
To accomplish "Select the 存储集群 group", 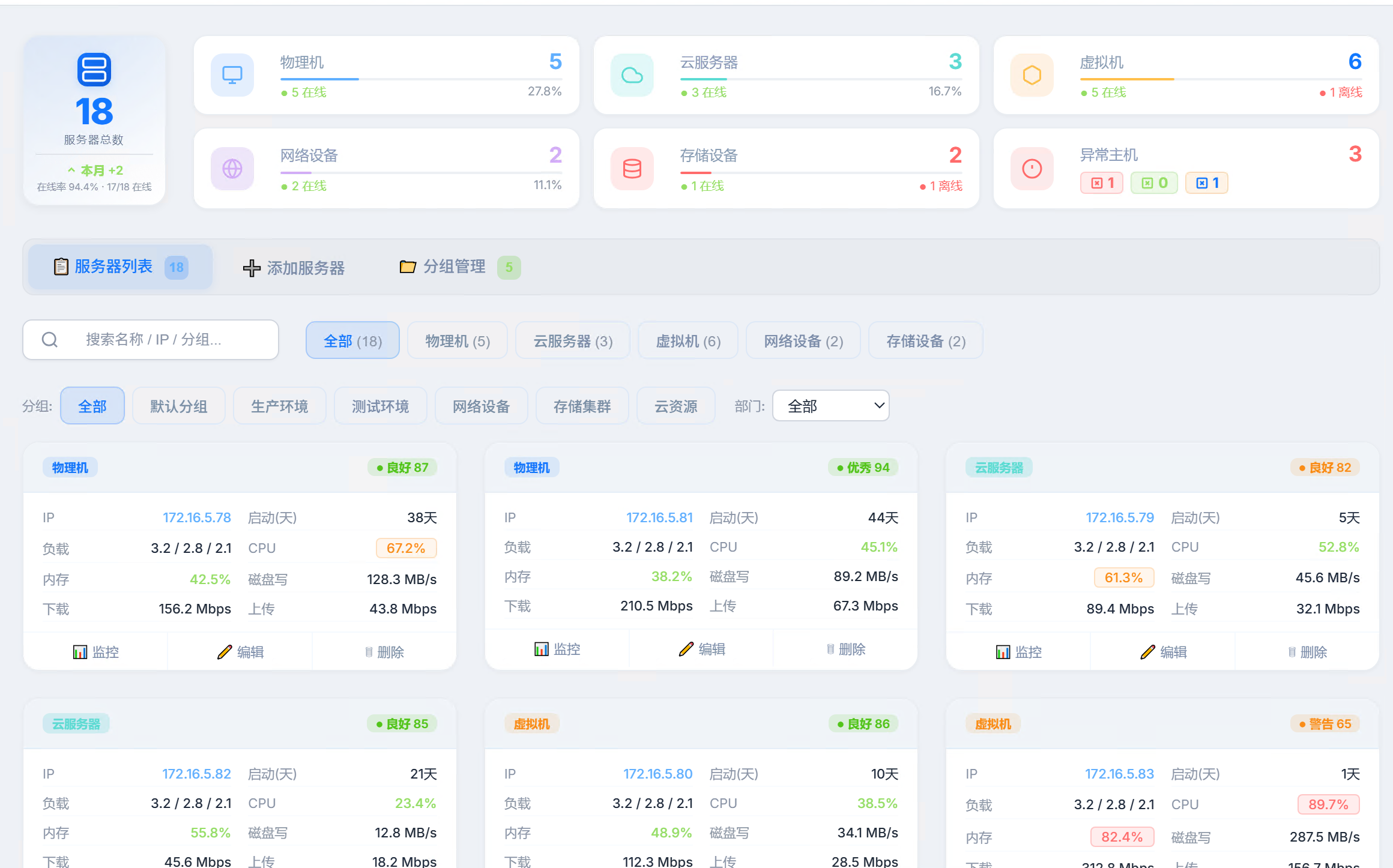I will 582,406.
